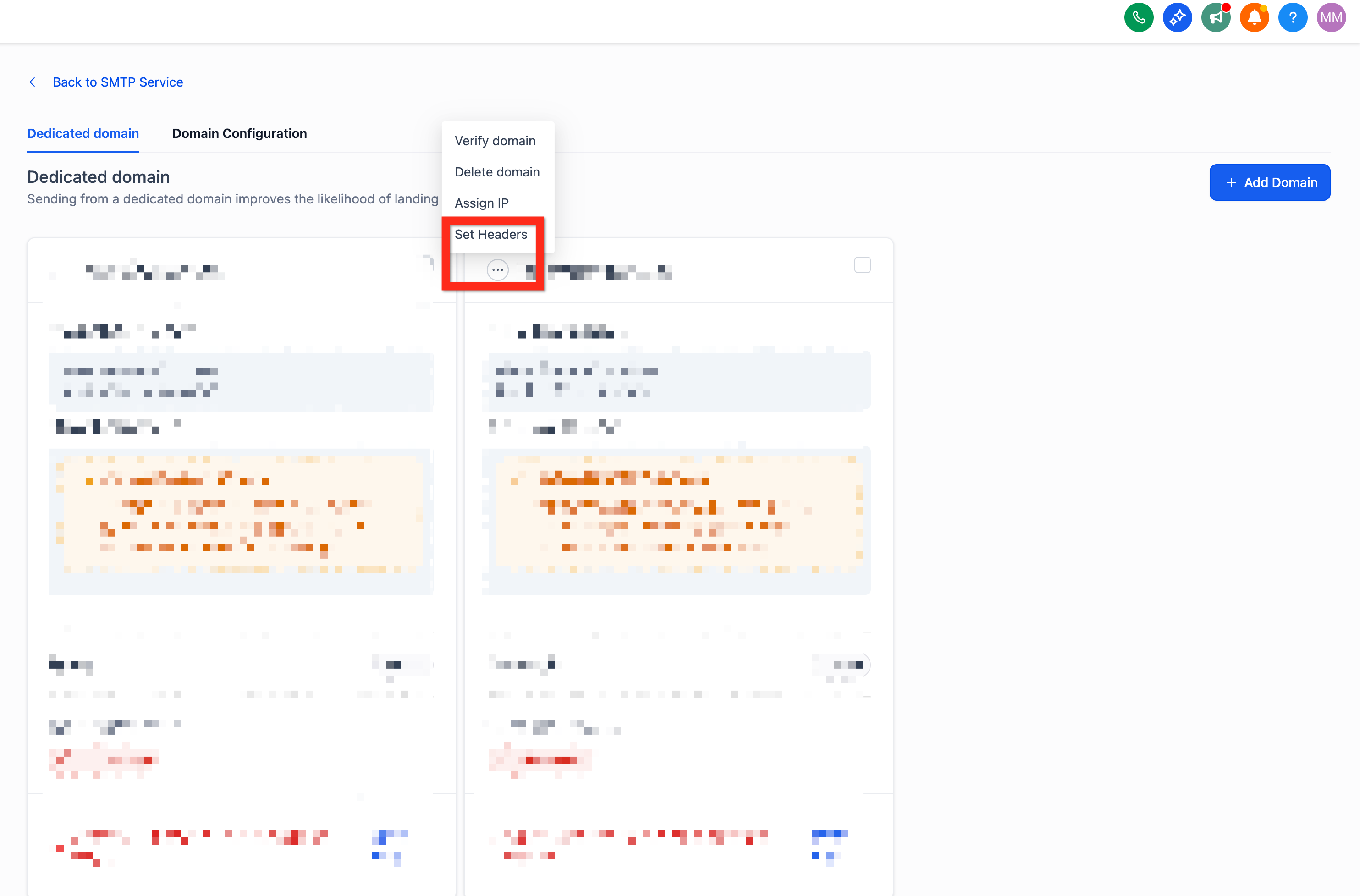Screen dimensions: 1360x896
Task: Click the plus icon inside Add Domain button
Action: pos(1232,182)
